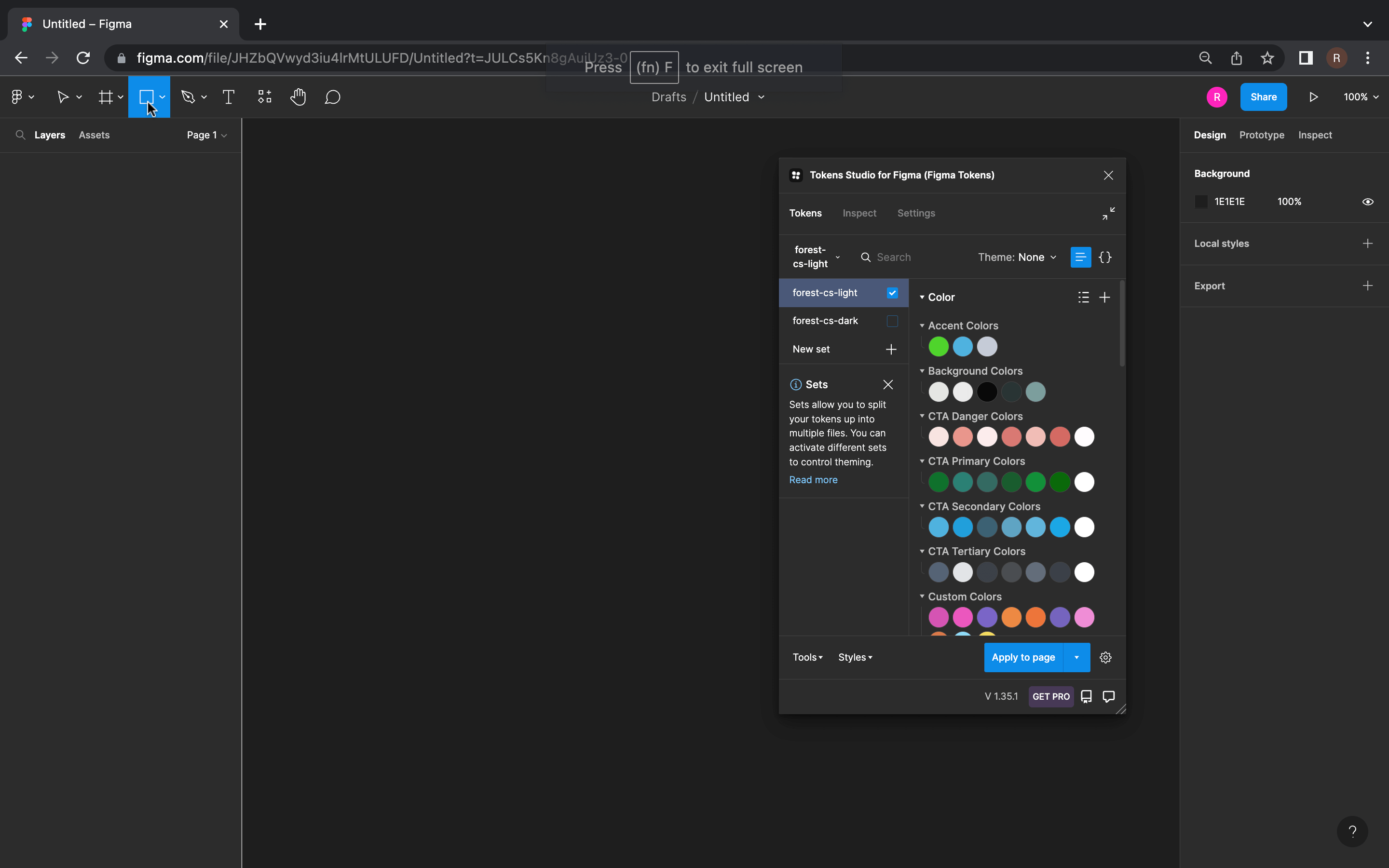
Task: Click the green Accent Colors swatch
Action: click(x=939, y=347)
